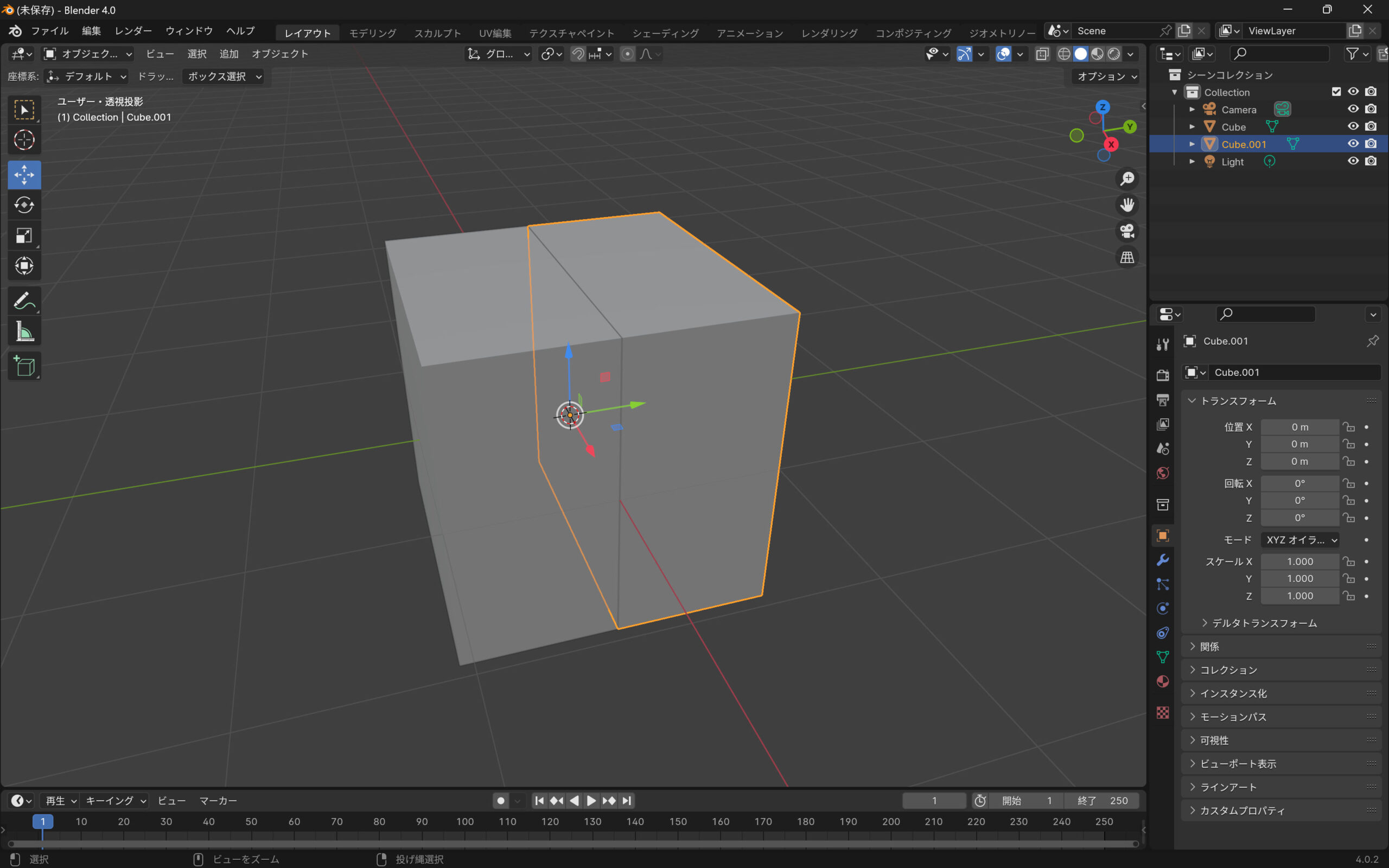Image resolution: width=1389 pixels, height=868 pixels.
Task: Select the Scale tool
Action: click(24, 235)
